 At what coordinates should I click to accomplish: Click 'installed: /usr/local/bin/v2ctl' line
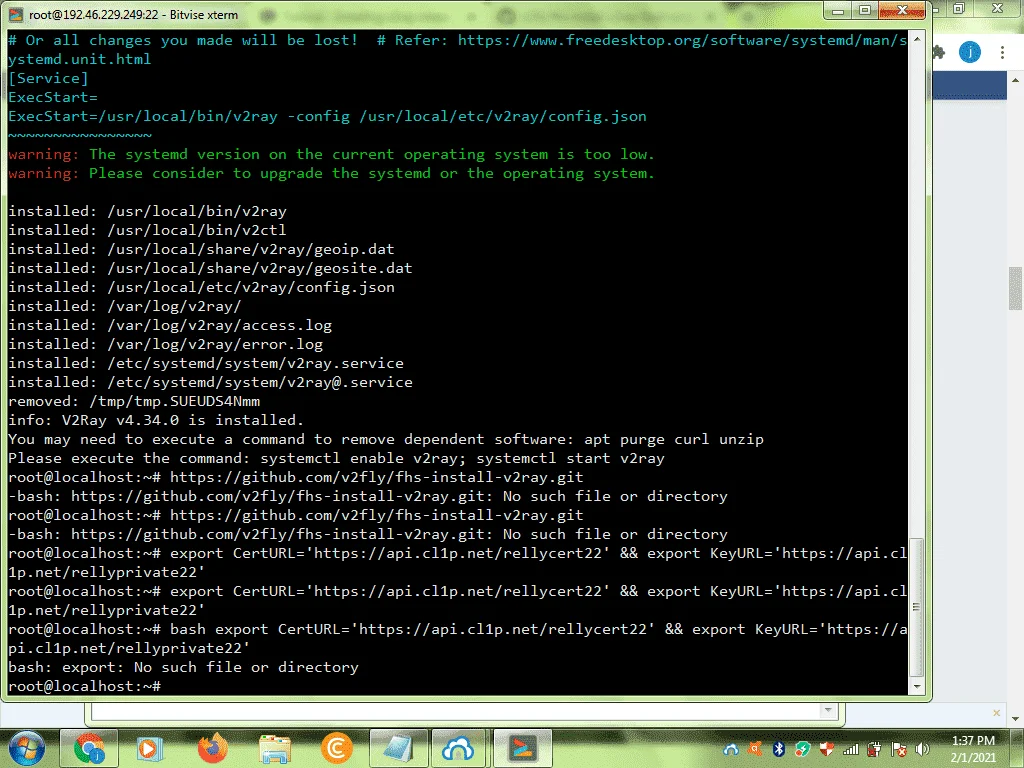147,230
